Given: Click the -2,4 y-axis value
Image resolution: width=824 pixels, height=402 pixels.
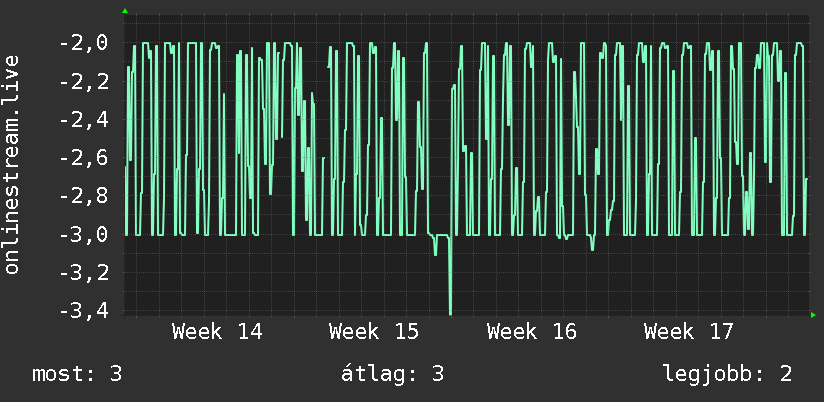Looking at the screenshot, I should pyautogui.click(x=84, y=120).
